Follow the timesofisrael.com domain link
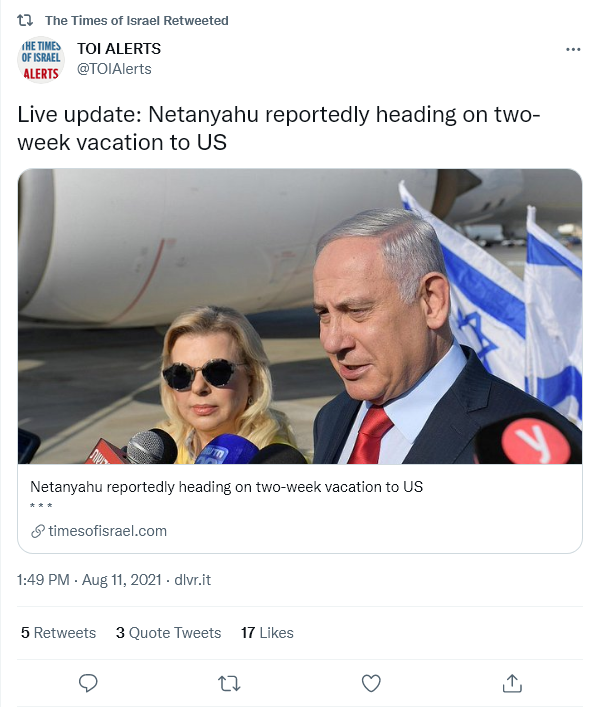 [107, 531]
